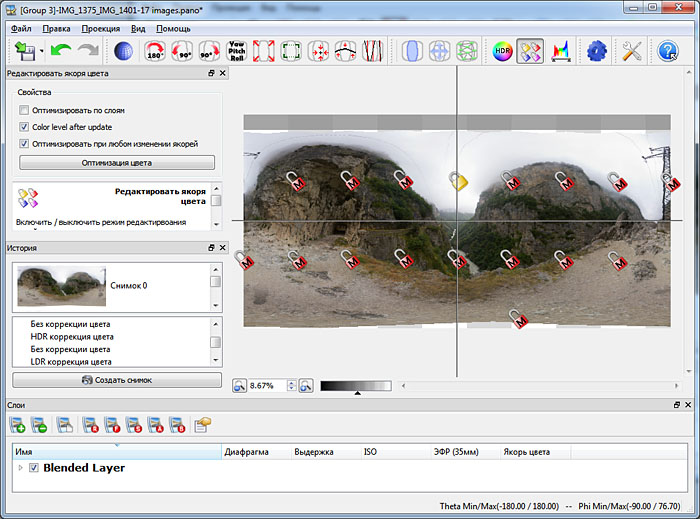The image size is (700, 519).
Task: Click the green undo arrow
Action: [62, 51]
